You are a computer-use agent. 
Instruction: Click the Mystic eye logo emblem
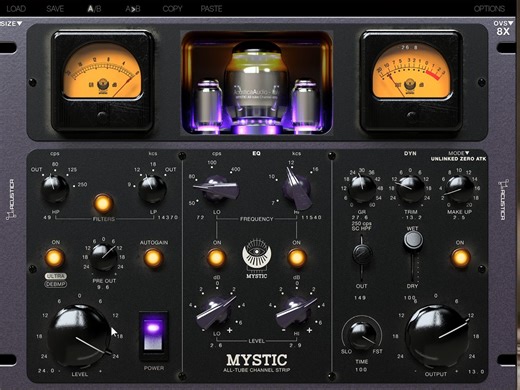point(256,255)
